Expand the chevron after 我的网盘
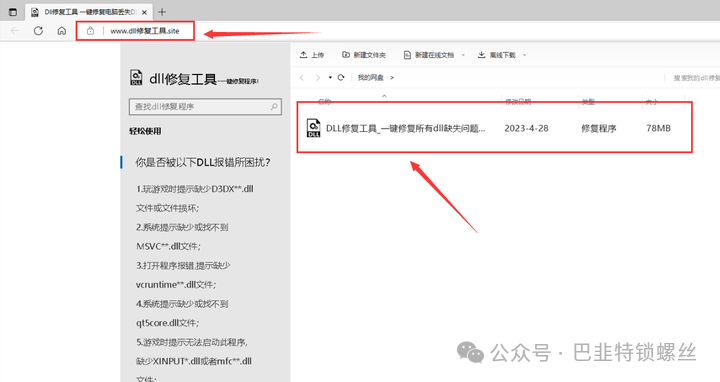 [392, 78]
